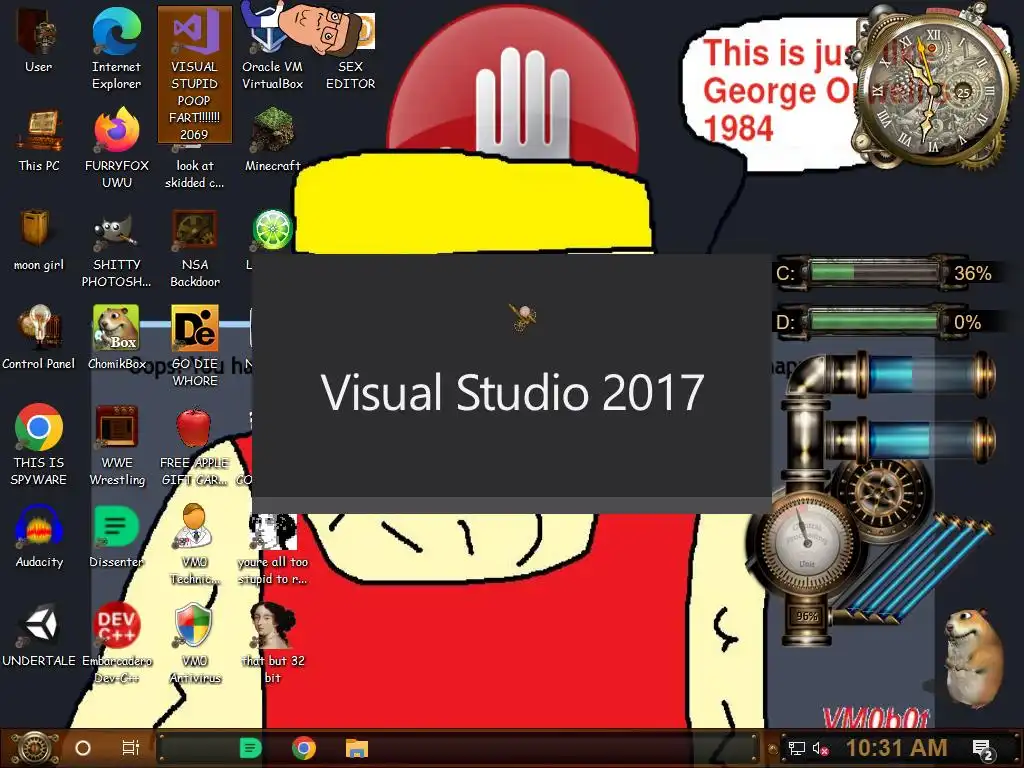
Task: Launch ChomikBox shortcut
Action: pyautogui.click(x=116, y=338)
